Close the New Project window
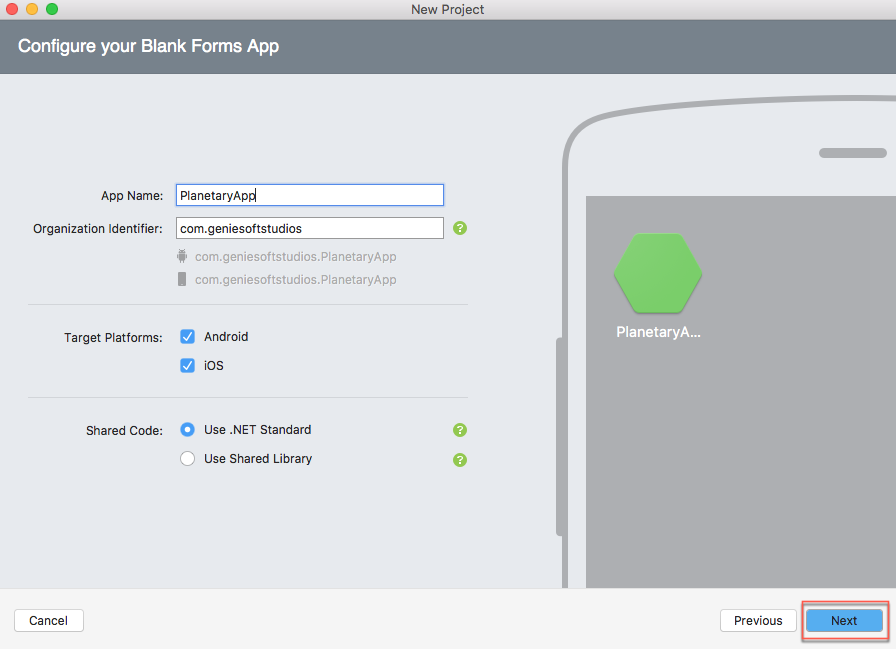The image size is (896, 649). point(11,9)
